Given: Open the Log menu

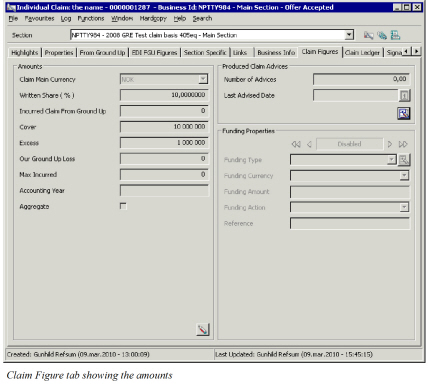Looking at the screenshot, I should [x=66, y=19].
